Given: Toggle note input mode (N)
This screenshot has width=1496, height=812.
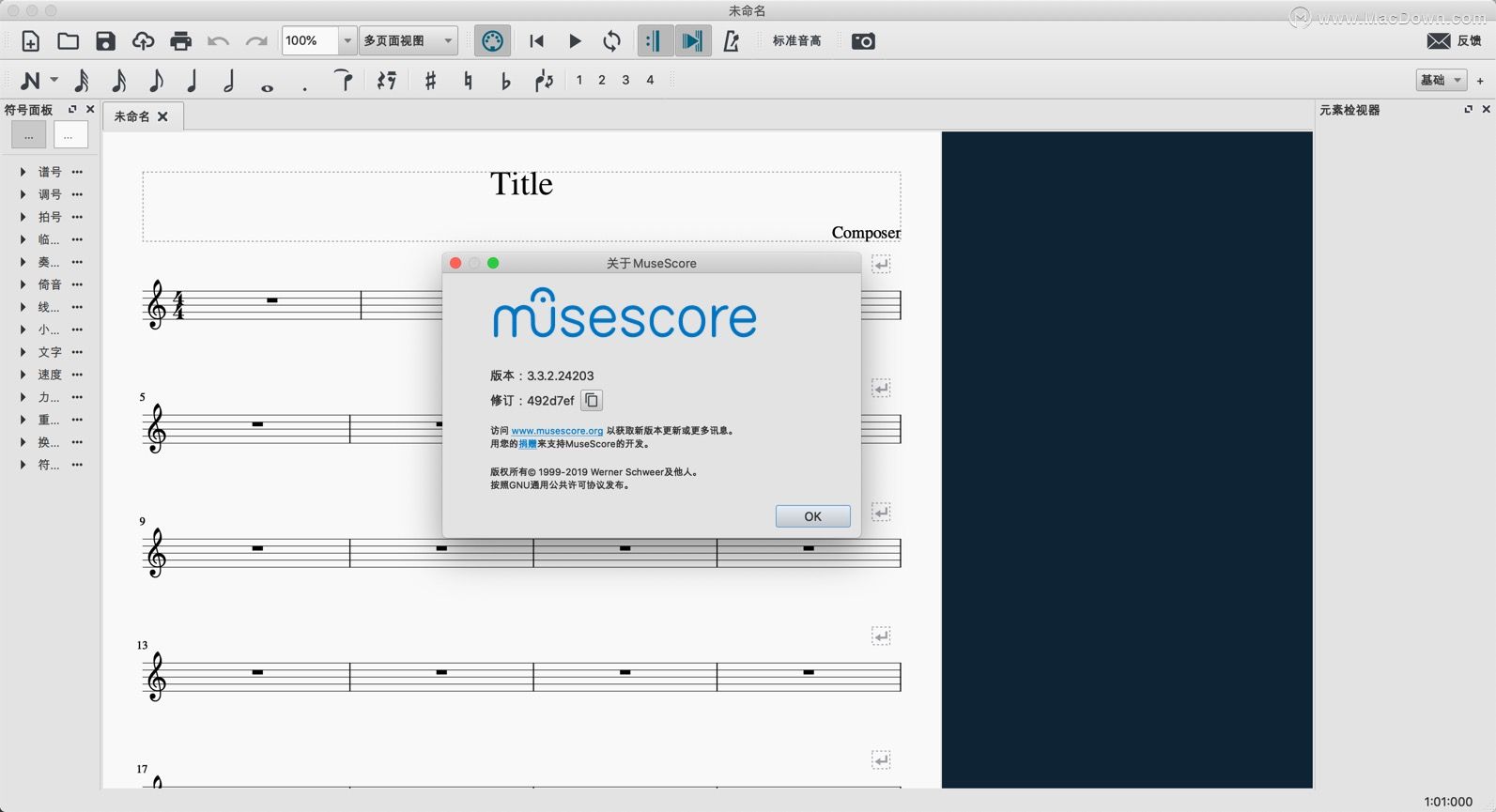Looking at the screenshot, I should coord(31,81).
